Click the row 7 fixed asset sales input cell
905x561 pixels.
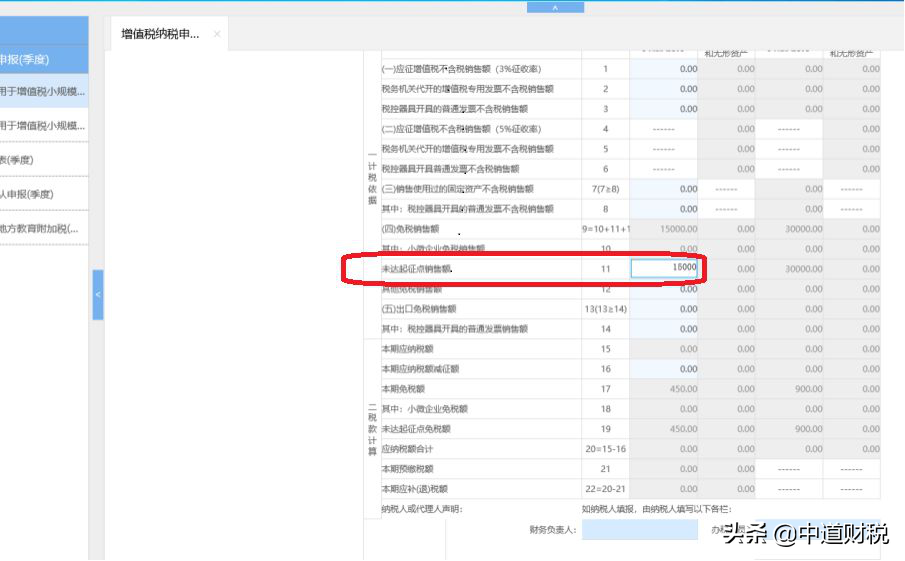coord(664,189)
